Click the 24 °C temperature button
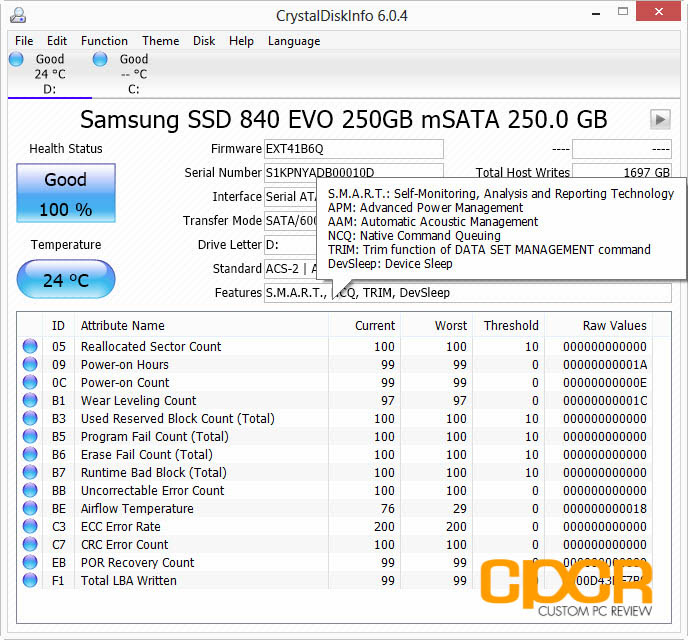Image resolution: width=688 pixels, height=640 pixels. [x=66, y=279]
